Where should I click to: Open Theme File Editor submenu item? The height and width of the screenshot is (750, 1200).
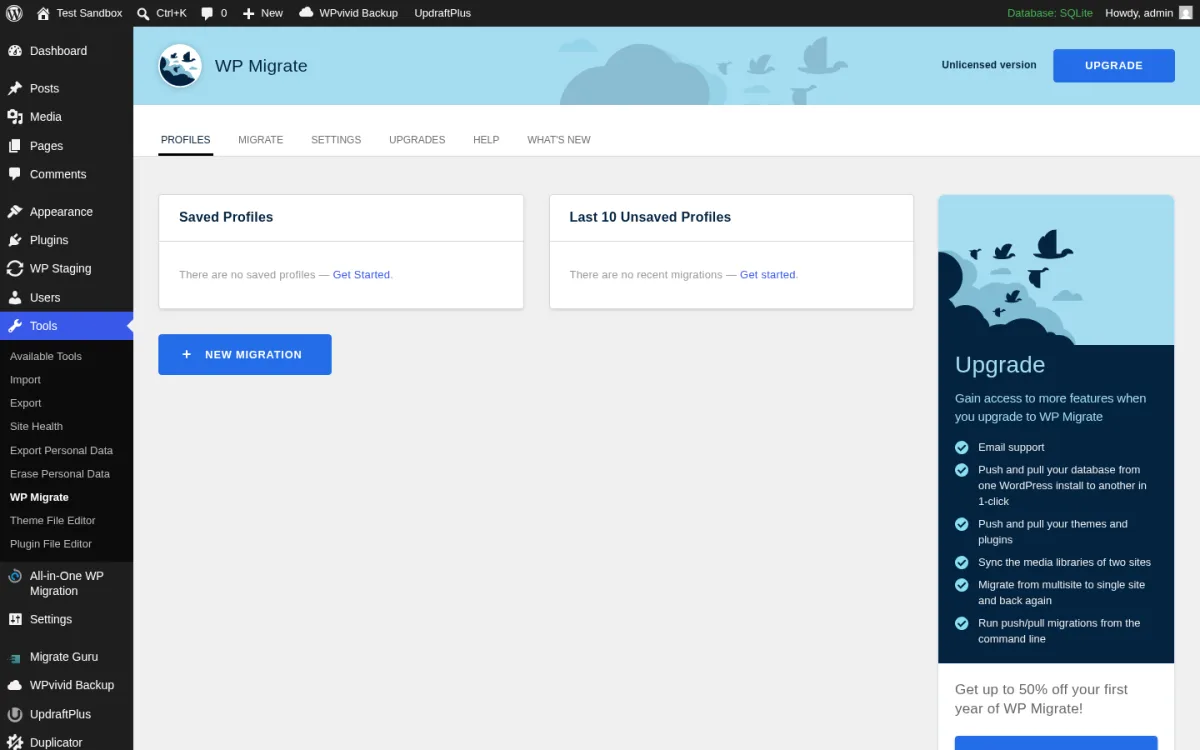click(53, 521)
